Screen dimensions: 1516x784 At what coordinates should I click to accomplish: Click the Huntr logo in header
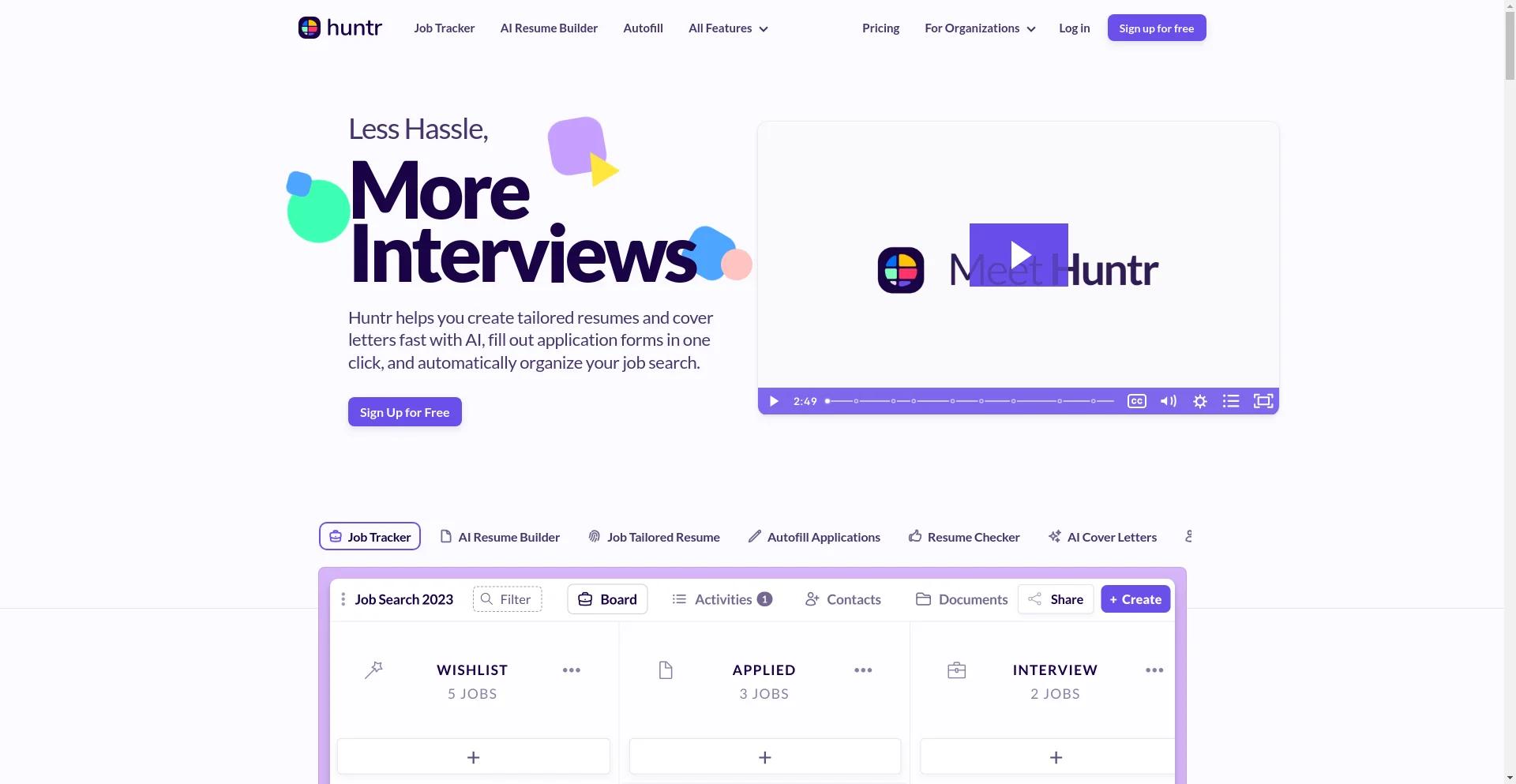click(x=340, y=28)
